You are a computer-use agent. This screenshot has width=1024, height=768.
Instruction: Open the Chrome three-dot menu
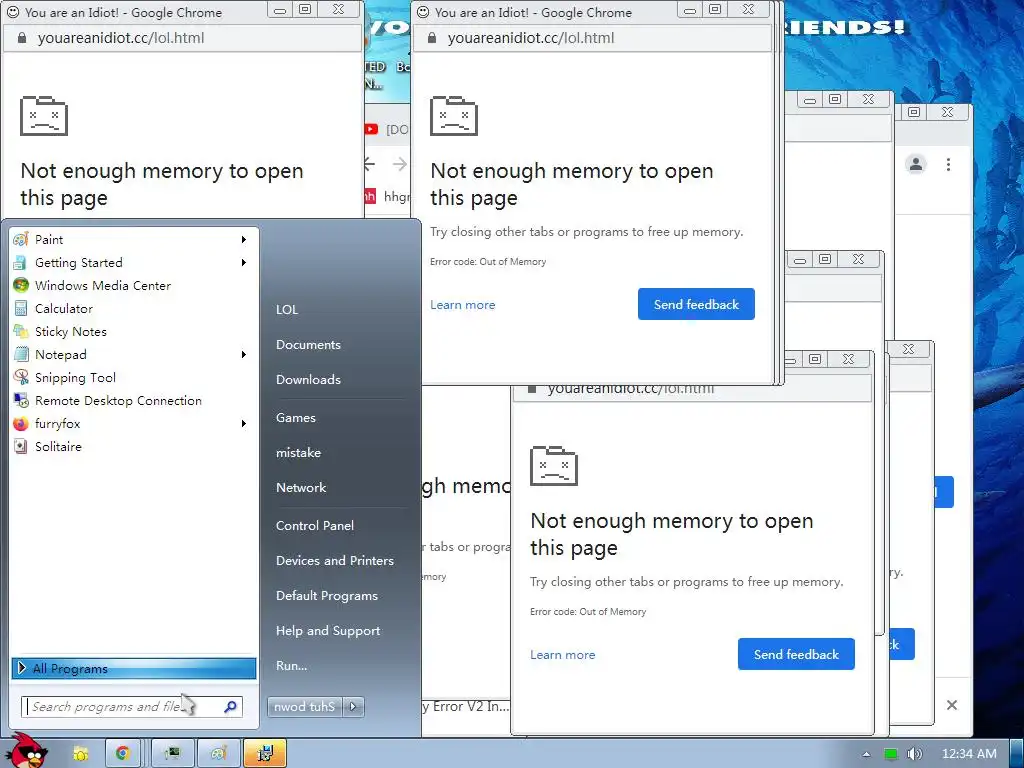(x=948, y=165)
